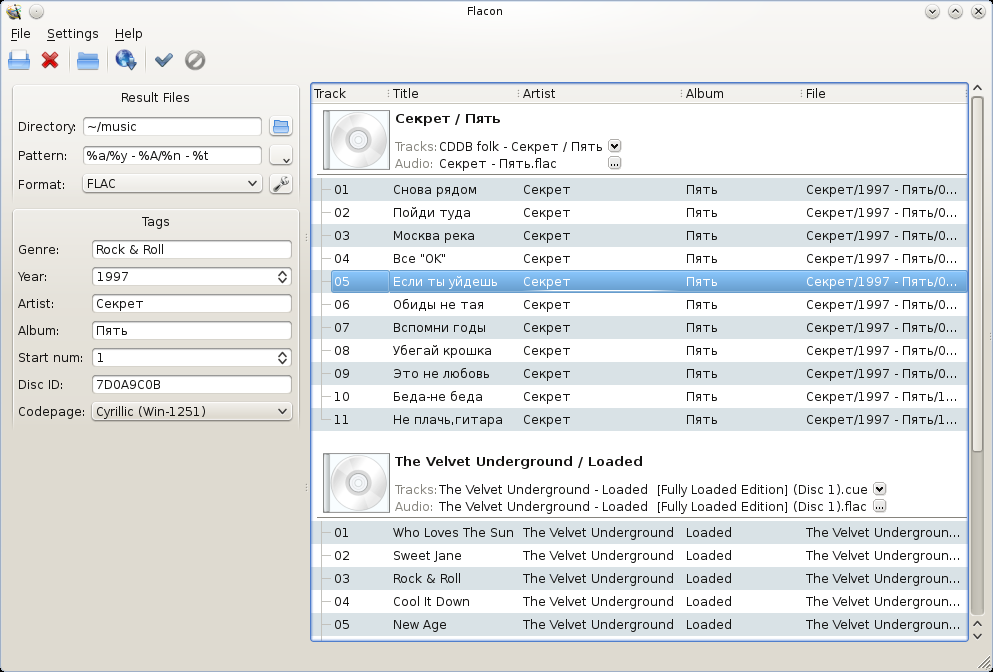Open the Help menu
Screen dimensions: 993x672
[x=129, y=34]
